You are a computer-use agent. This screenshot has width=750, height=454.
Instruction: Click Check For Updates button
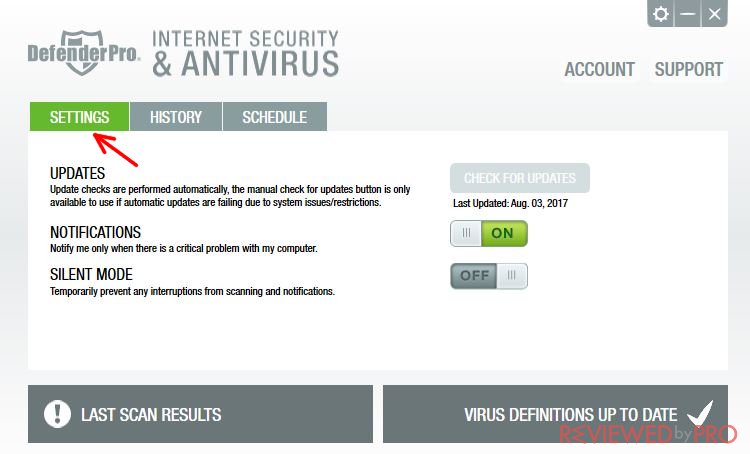point(520,178)
